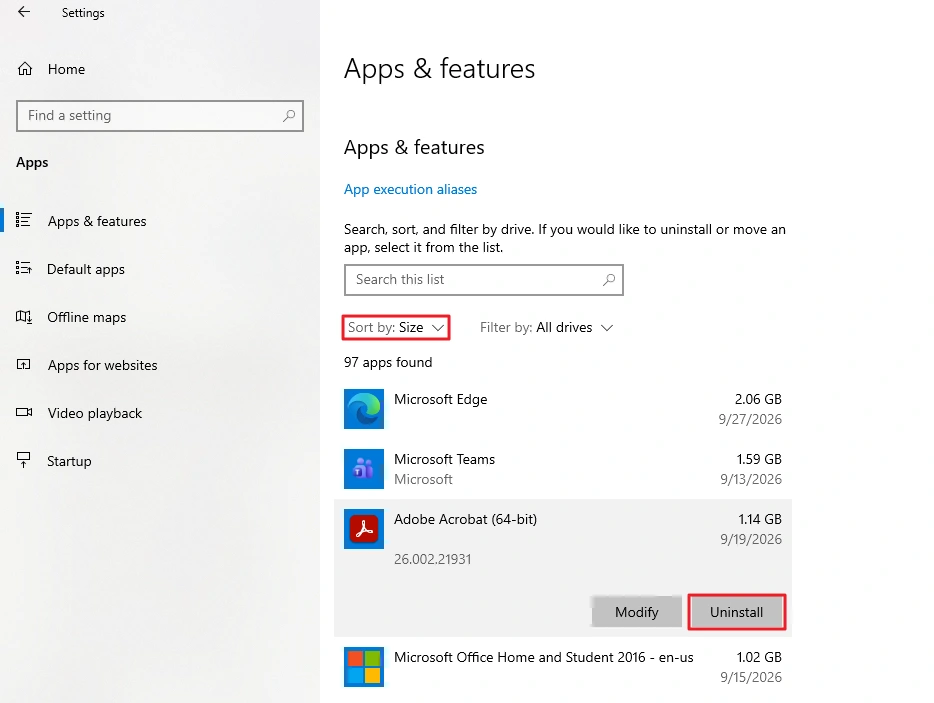Click the Apps for websites icon
The height and width of the screenshot is (703, 934).
pos(24,365)
